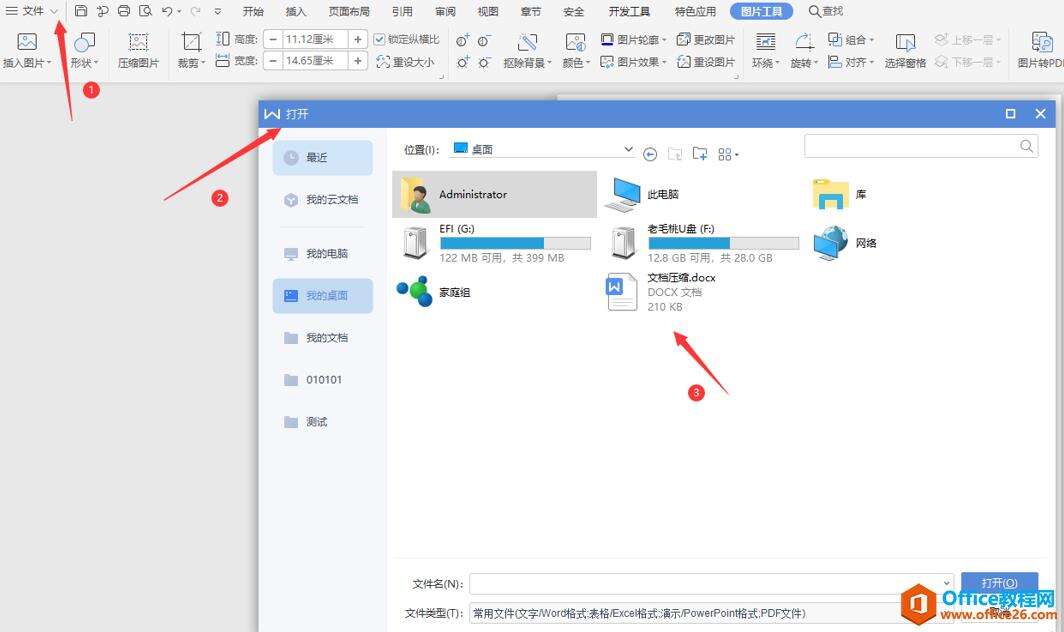
Task: Click the Remove Background icon
Action: pos(527,42)
